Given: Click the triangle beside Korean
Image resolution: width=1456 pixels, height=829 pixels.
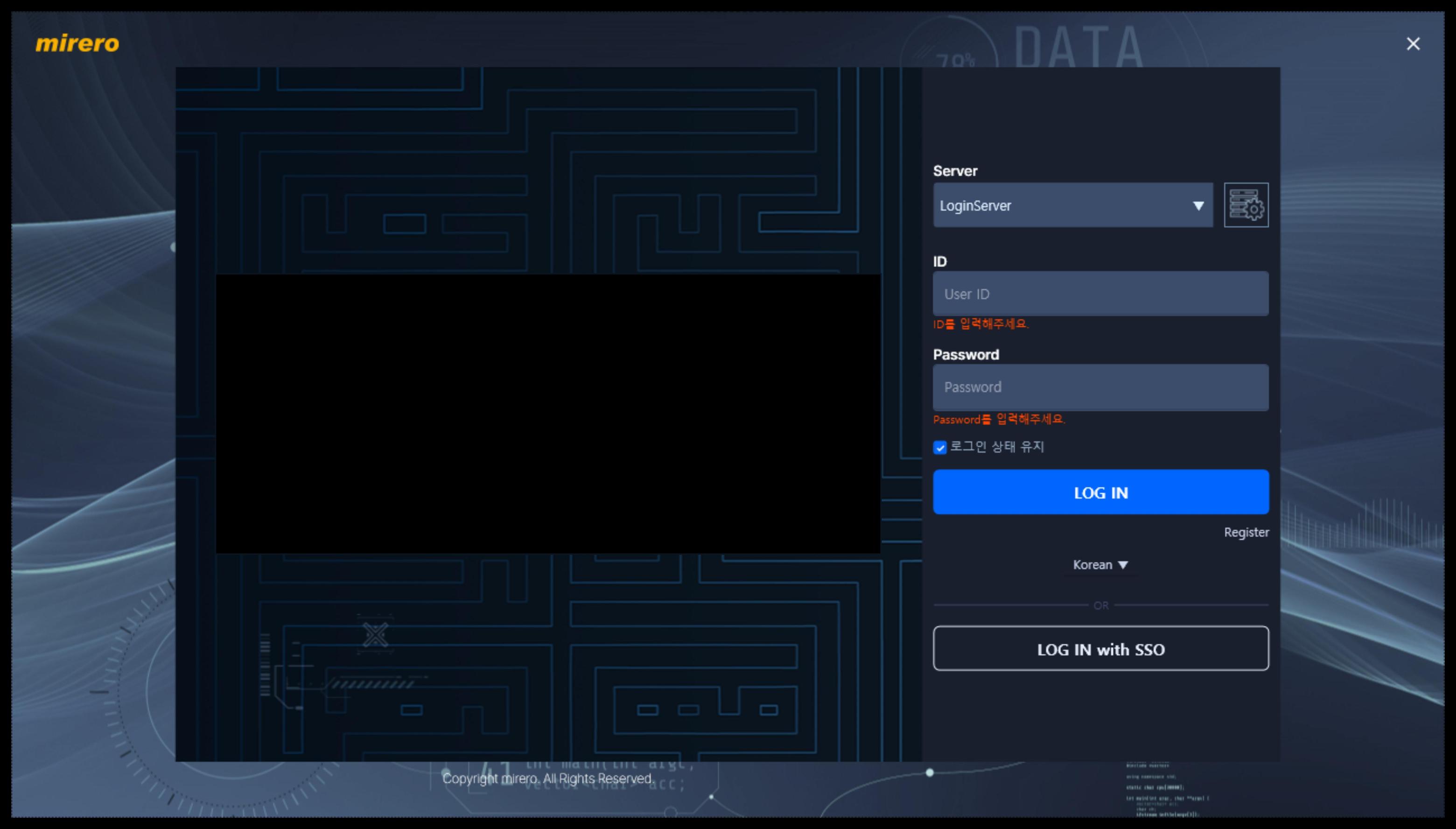Looking at the screenshot, I should coord(1122,564).
